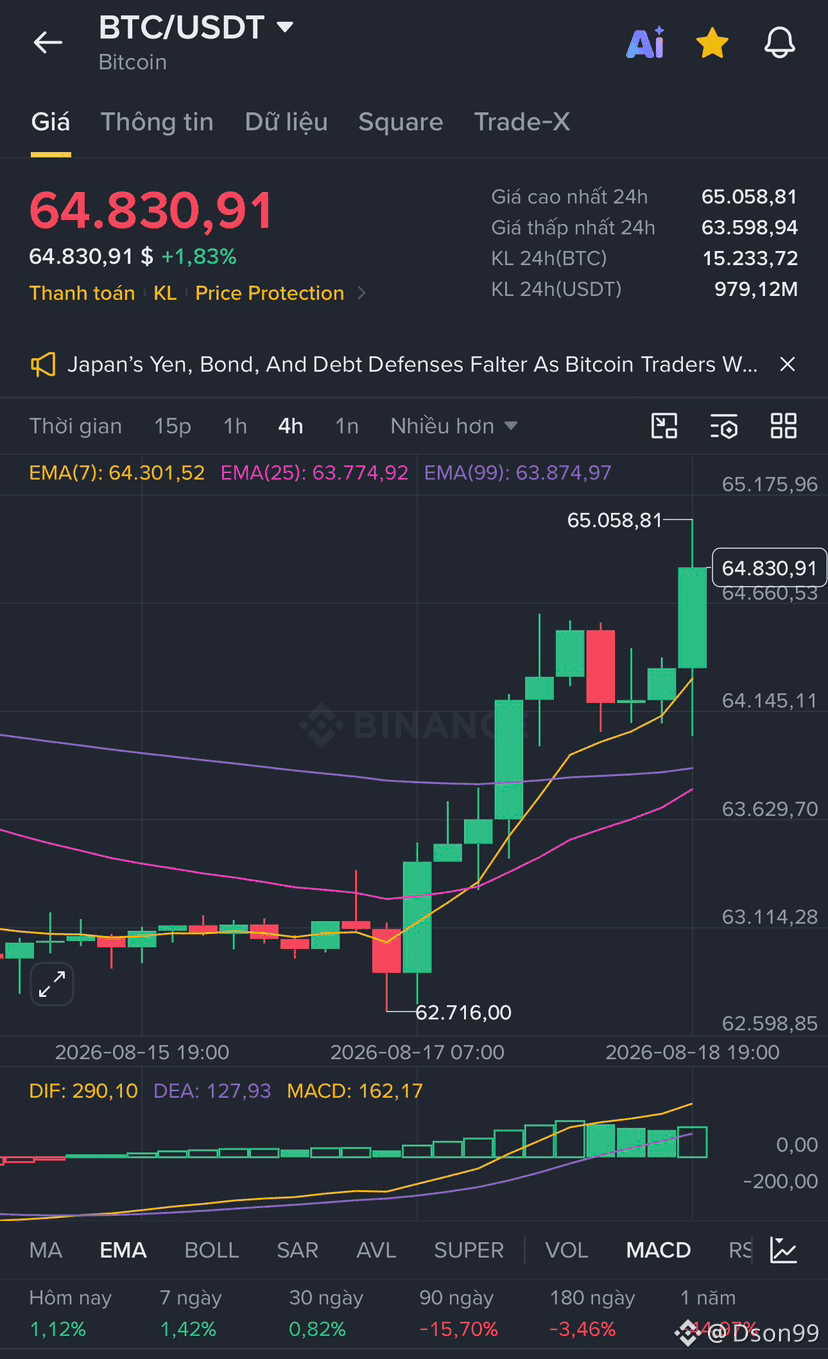Image resolution: width=828 pixels, height=1359 pixels.
Task: Tap the KL 24h(USDT) value 979,12M
Action: [x=755, y=289]
